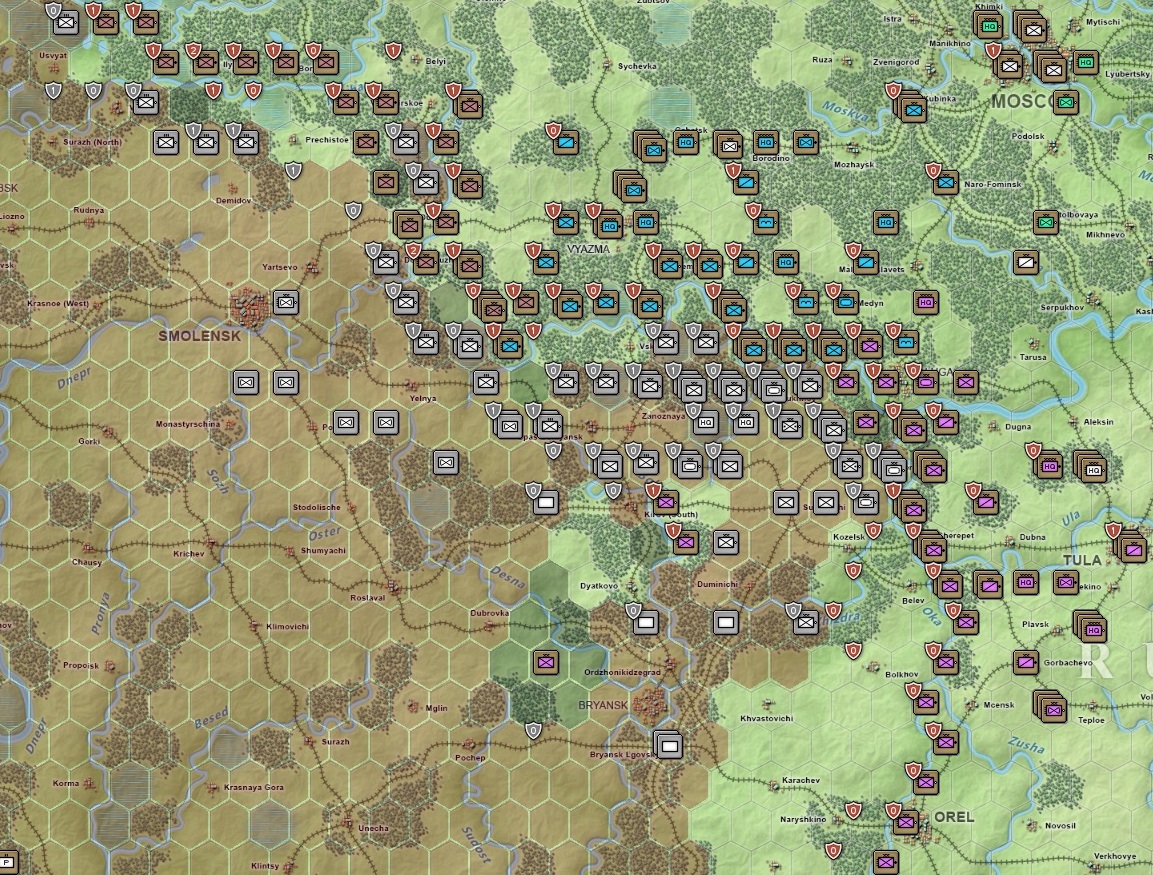
Task: Click the Monastyrschina town label
Action: (x=188, y=424)
